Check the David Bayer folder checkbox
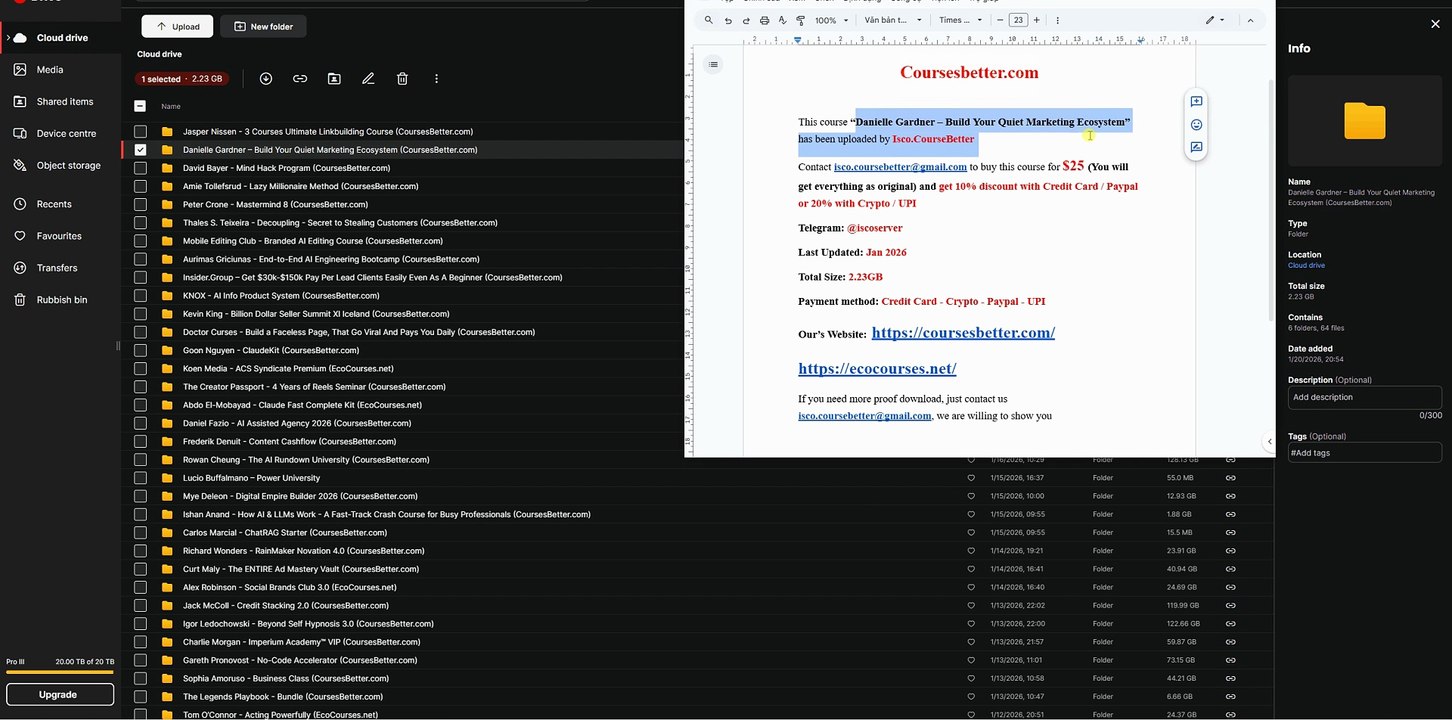This screenshot has height=720, width=1452. 140,168
